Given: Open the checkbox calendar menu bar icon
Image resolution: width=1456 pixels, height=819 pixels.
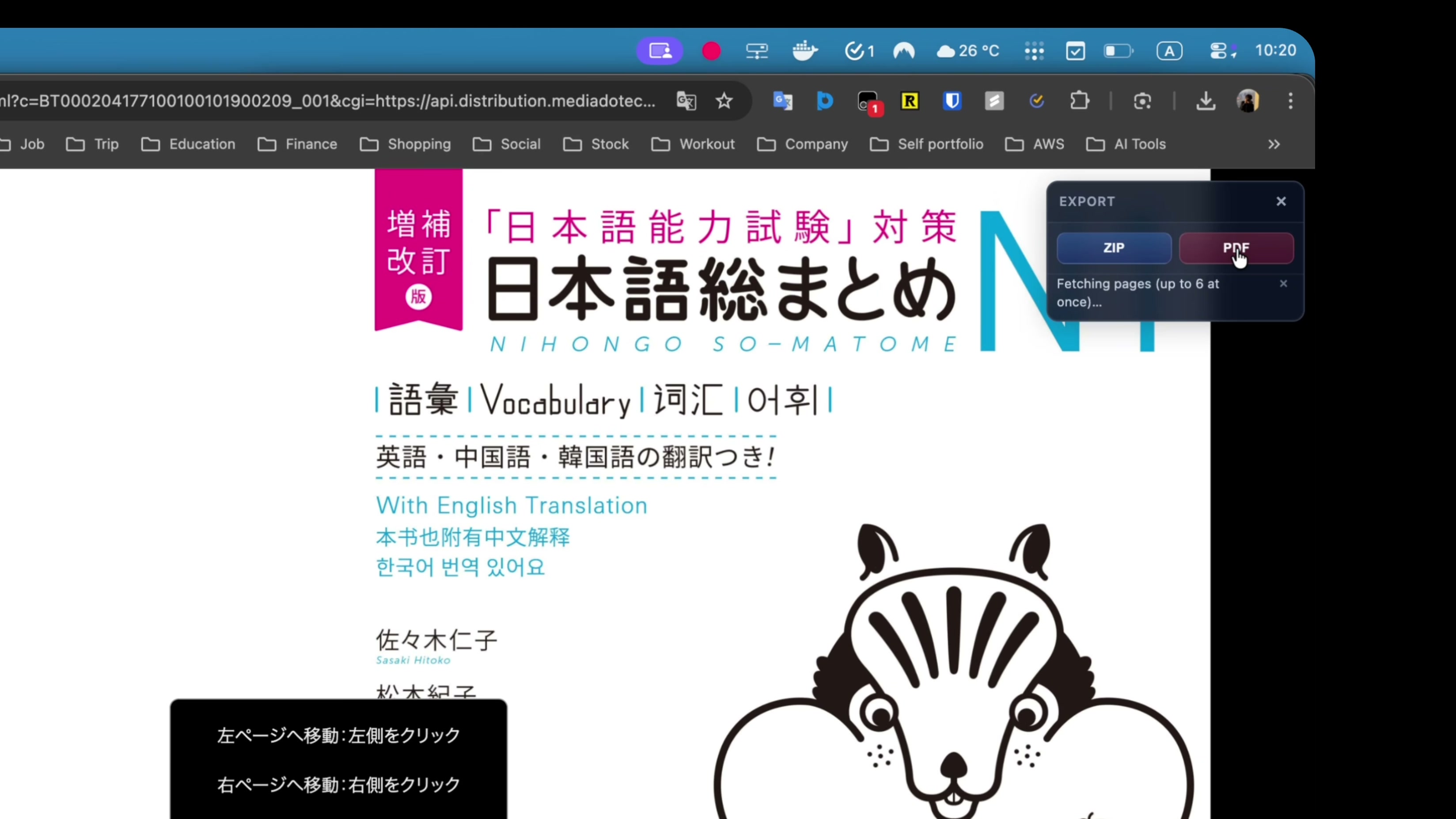Looking at the screenshot, I should (1075, 51).
